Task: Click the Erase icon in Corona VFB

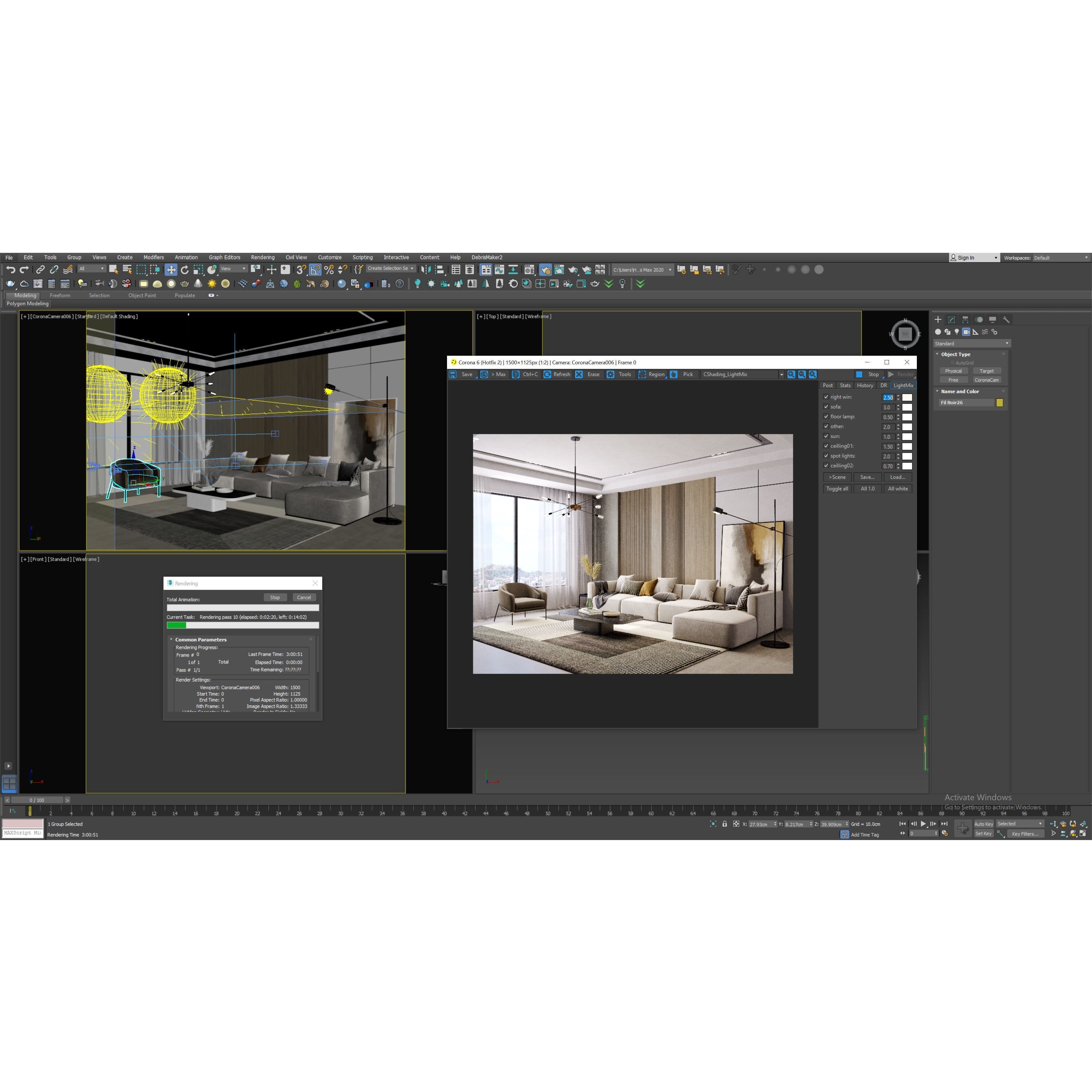Action: pyautogui.click(x=579, y=374)
